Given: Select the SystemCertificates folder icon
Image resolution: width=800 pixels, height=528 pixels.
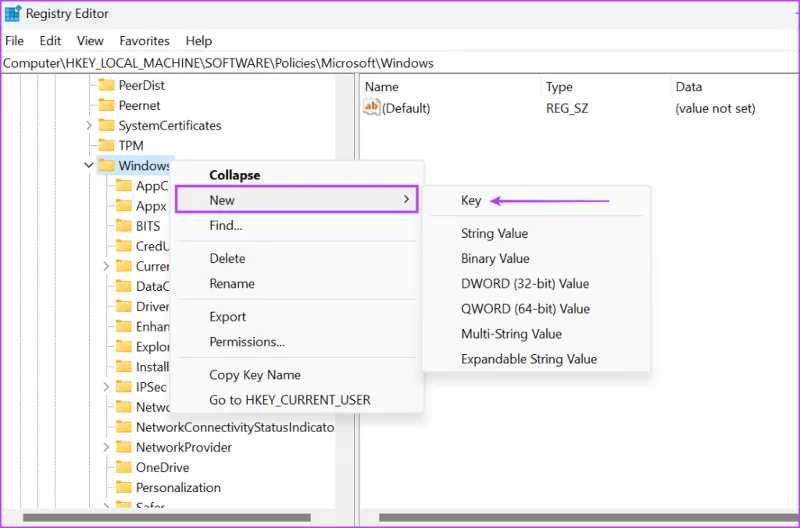Looking at the screenshot, I should (x=106, y=125).
